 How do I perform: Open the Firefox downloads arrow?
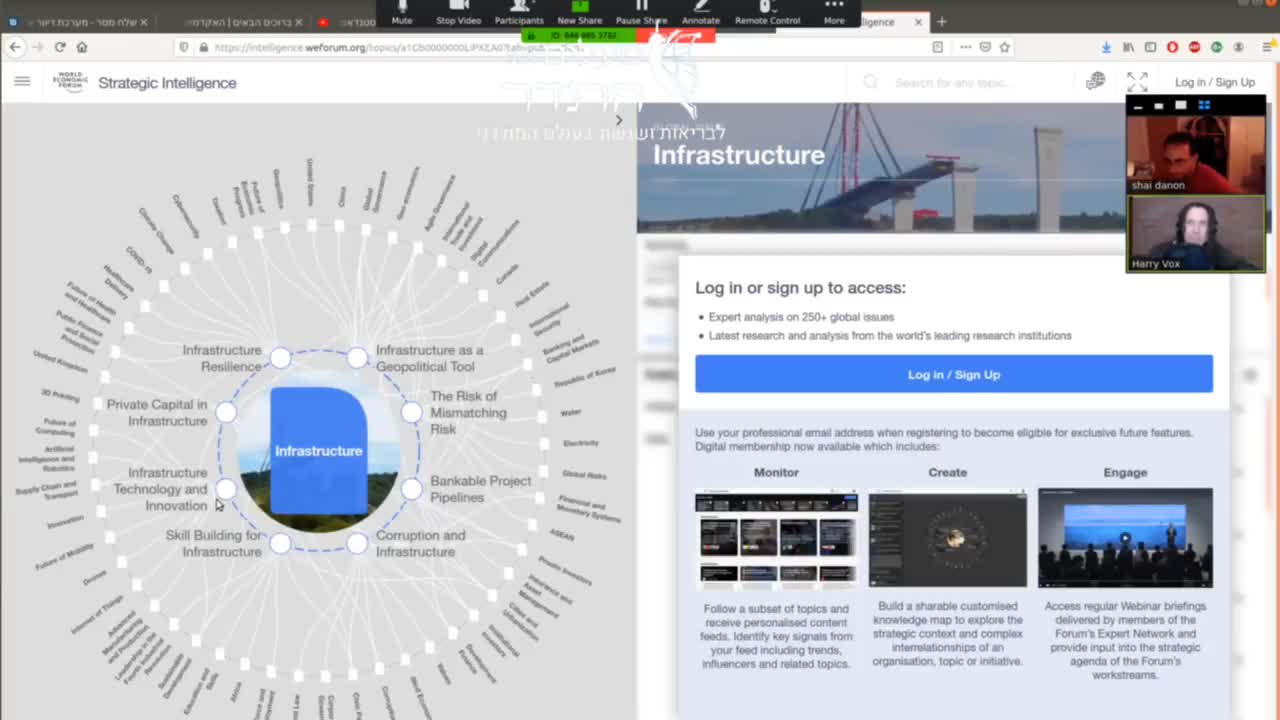point(1106,47)
